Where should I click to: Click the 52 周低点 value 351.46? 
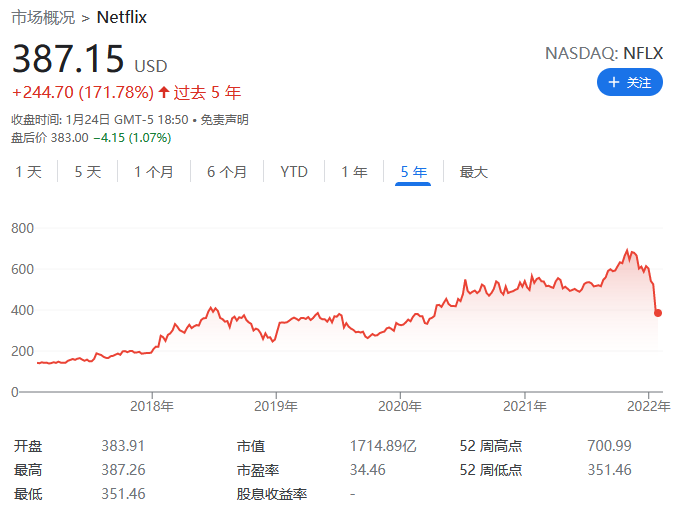click(609, 470)
